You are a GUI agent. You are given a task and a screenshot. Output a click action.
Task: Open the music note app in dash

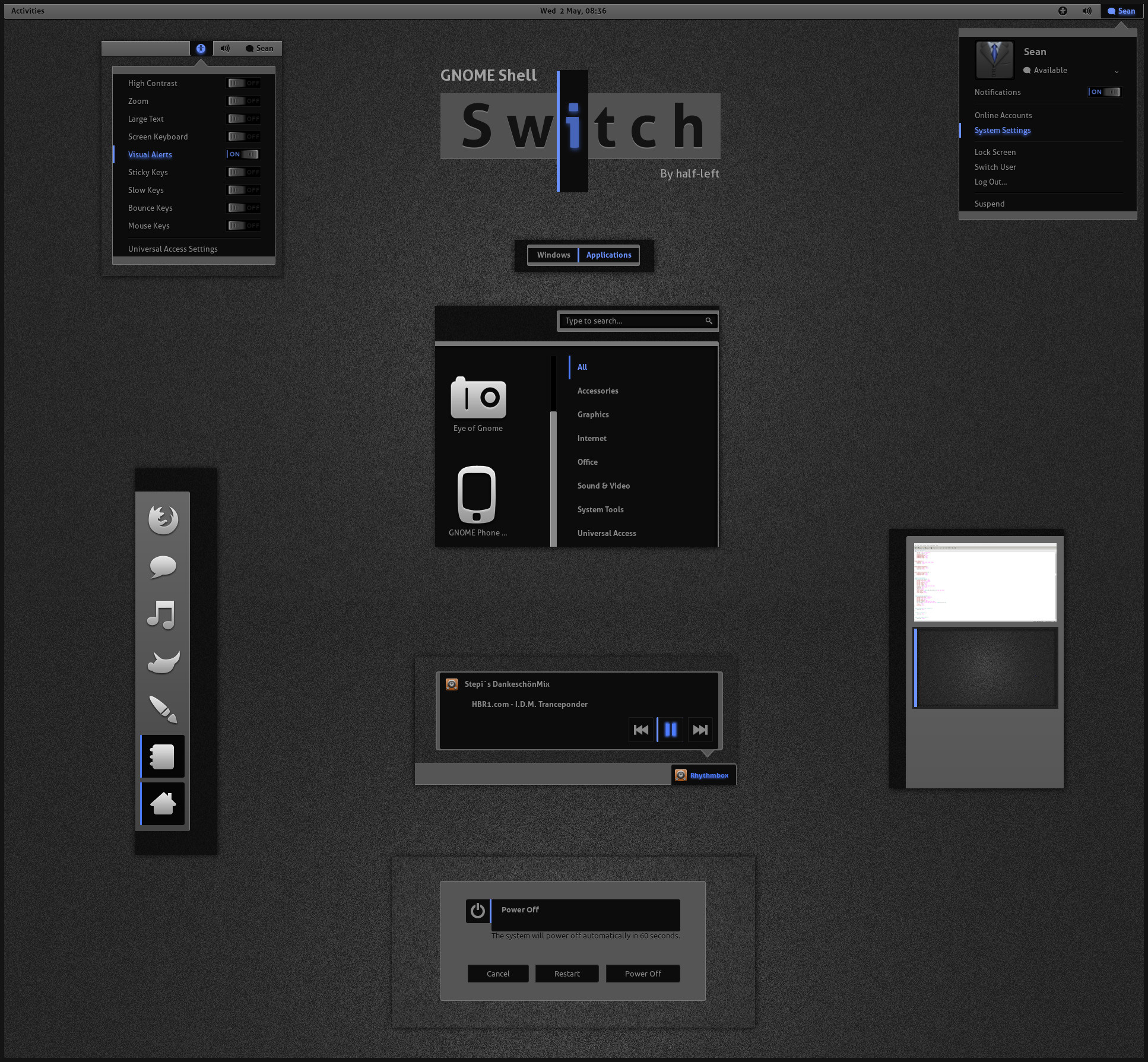pyautogui.click(x=161, y=614)
